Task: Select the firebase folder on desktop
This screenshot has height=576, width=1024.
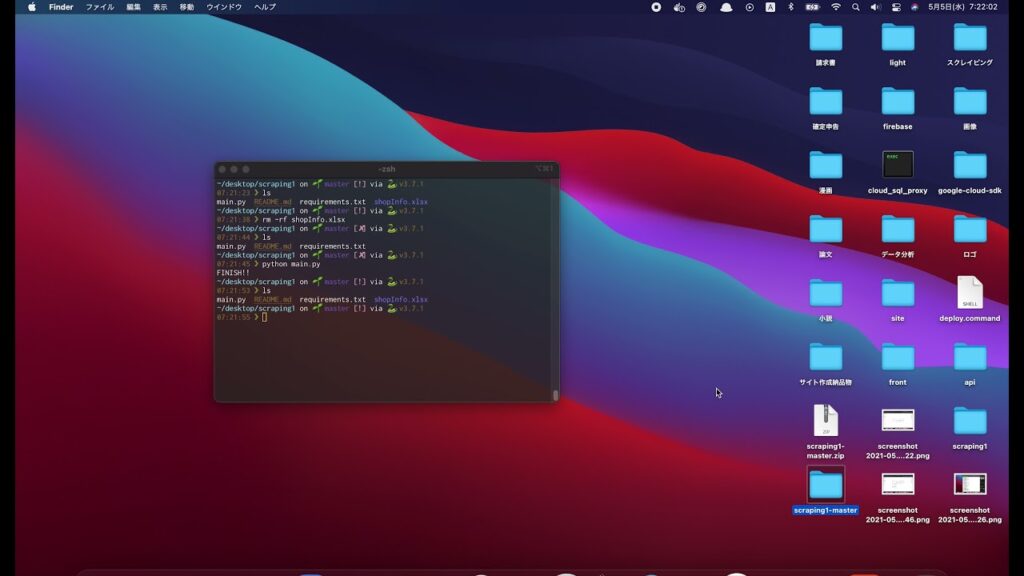Action: pos(897,101)
